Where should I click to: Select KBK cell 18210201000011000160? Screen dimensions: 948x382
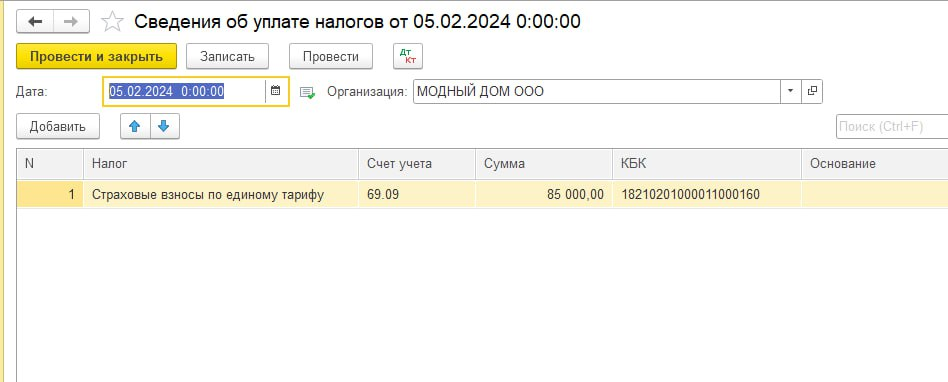[x=707, y=195]
